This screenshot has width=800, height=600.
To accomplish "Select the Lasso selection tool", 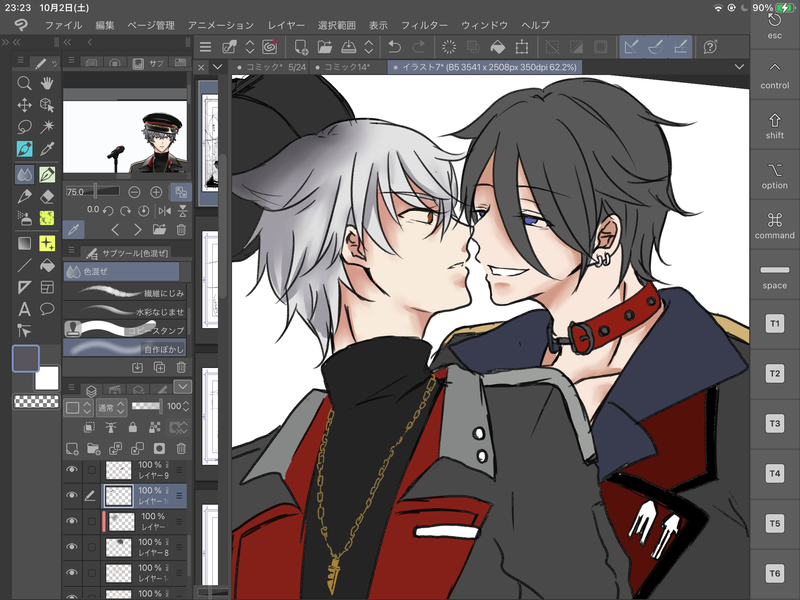I will (24, 127).
